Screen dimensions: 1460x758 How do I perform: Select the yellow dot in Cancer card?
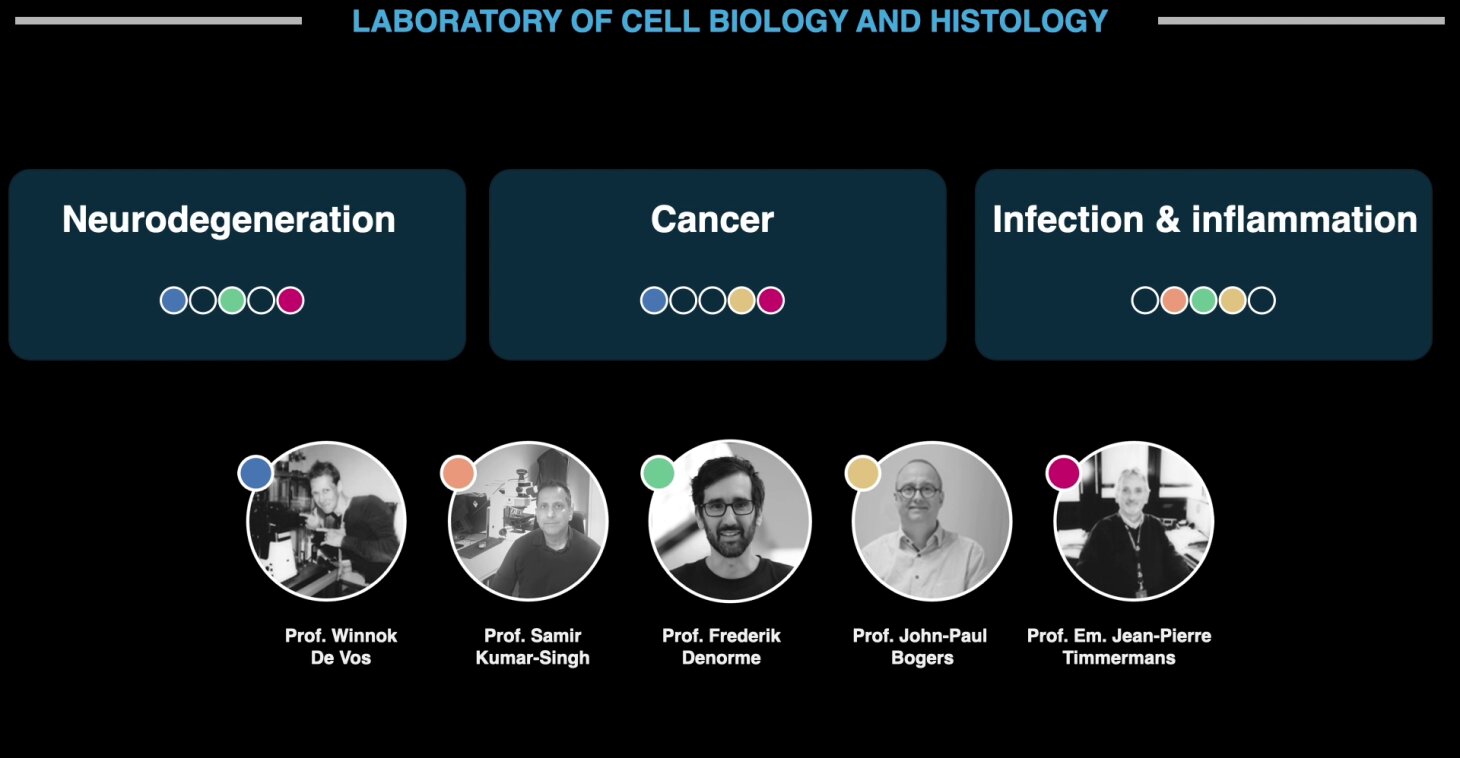tap(741, 300)
